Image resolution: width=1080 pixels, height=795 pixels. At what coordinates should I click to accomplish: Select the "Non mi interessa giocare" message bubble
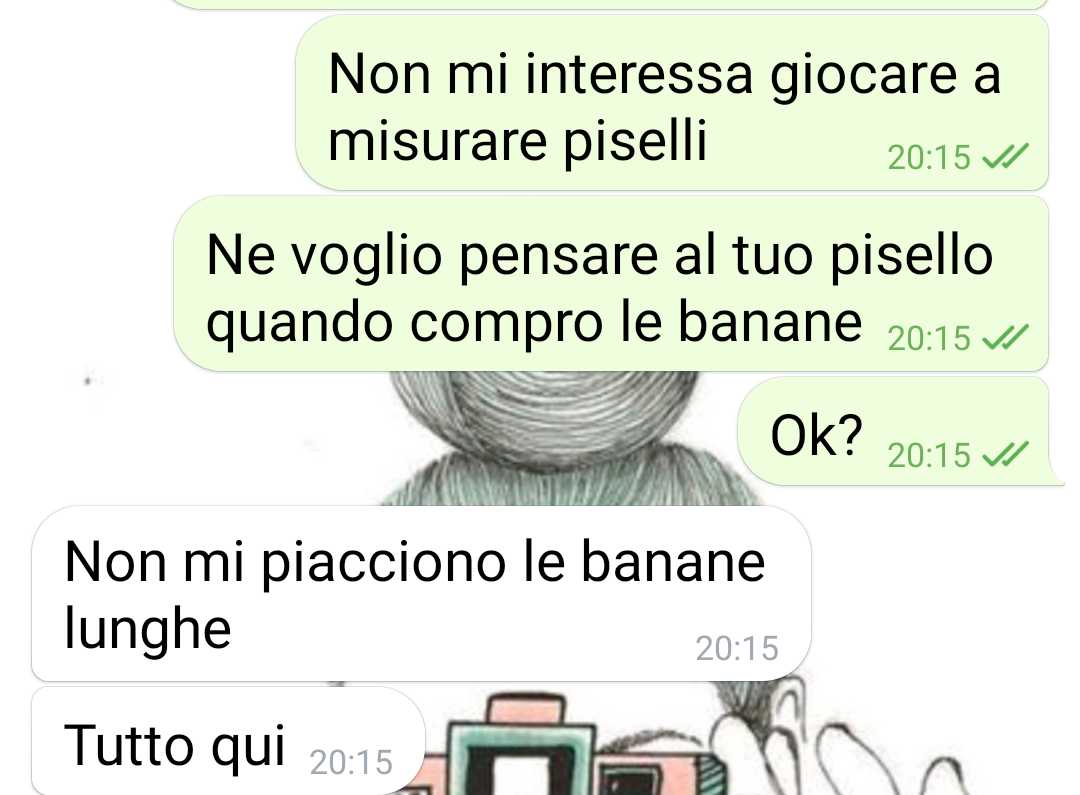coord(672,103)
